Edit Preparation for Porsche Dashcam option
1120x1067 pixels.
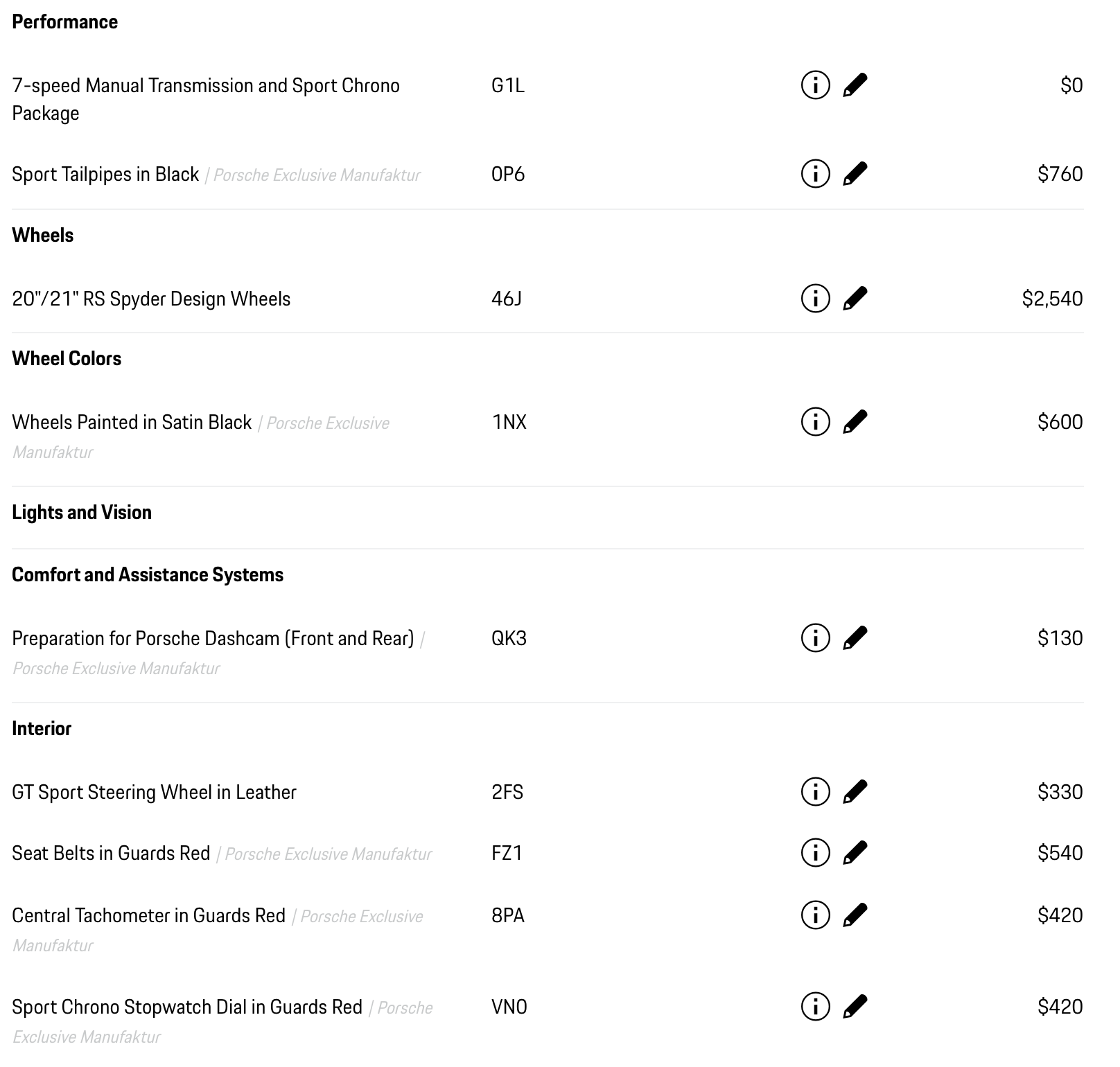tap(855, 638)
